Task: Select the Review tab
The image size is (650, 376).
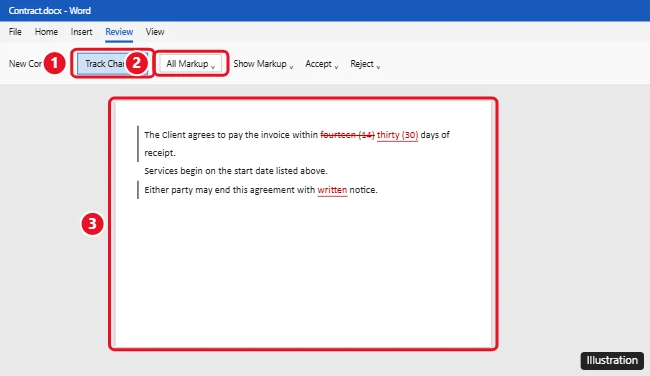Action: point(119,32)
